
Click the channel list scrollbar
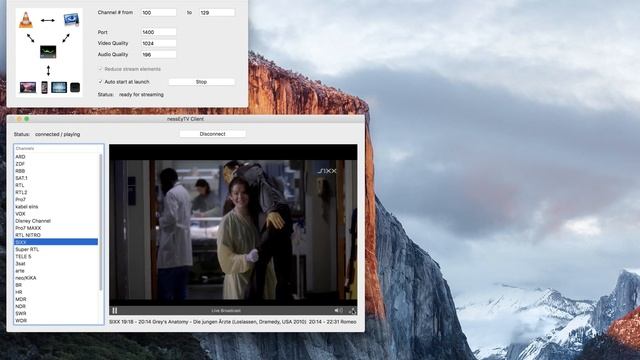(x=101, y=222)
